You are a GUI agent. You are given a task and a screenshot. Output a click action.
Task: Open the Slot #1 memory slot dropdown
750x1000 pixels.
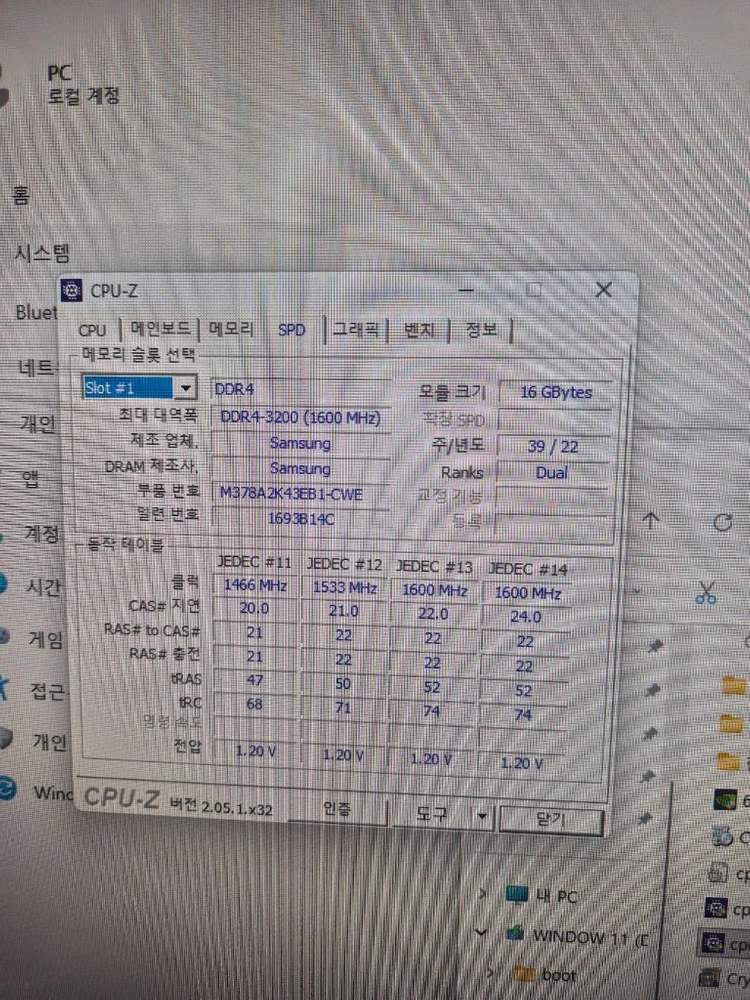pos(185,388)
